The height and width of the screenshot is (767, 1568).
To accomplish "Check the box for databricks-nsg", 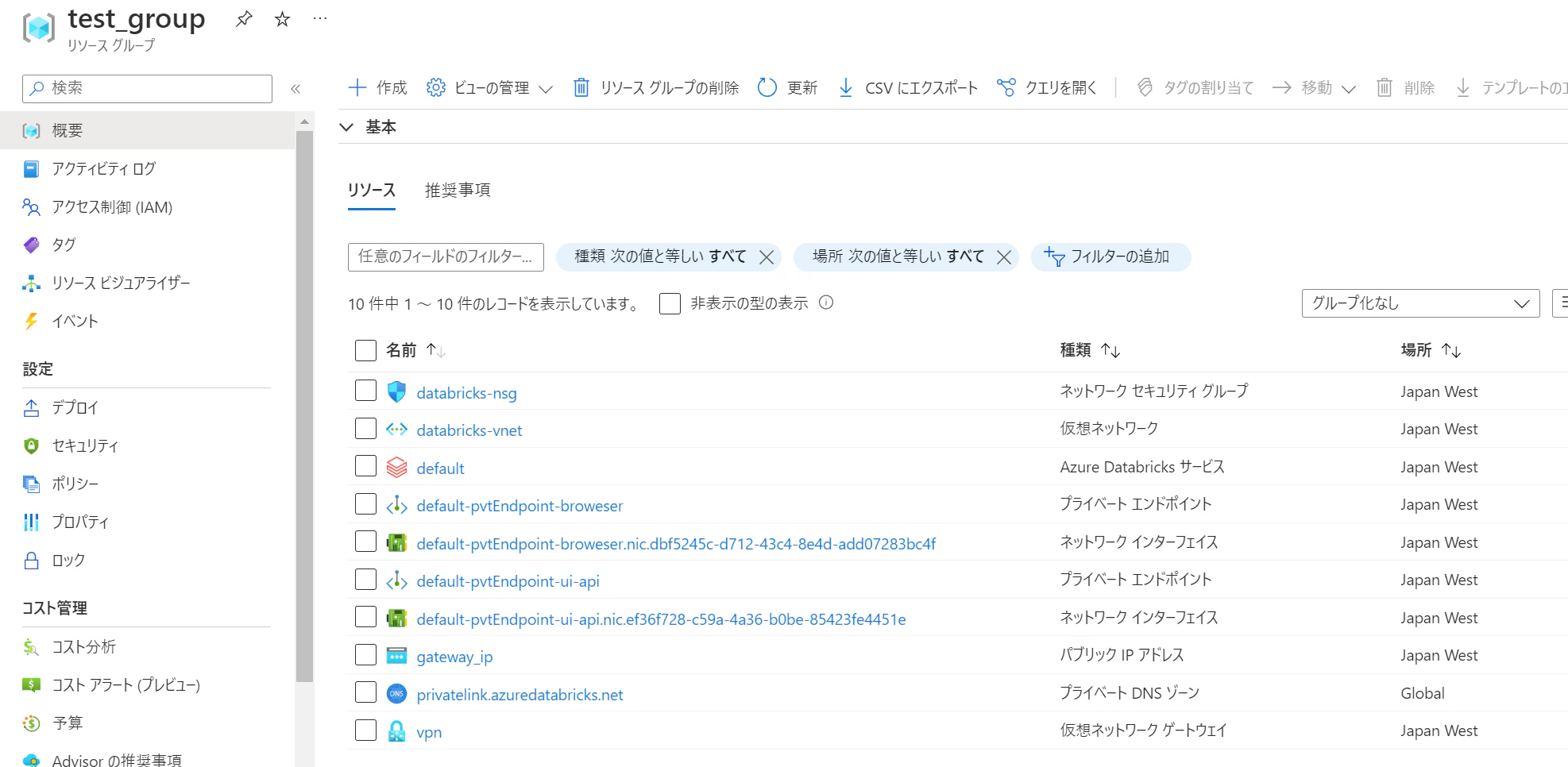I will point(365,391).
